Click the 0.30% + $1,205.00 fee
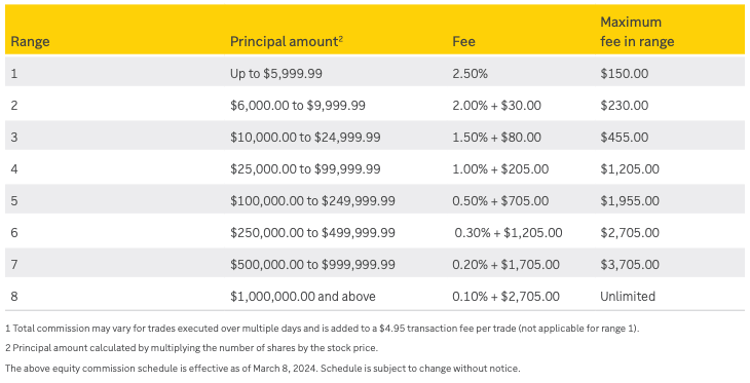Viewport: 750px width, 383px height. click(508, 233)
